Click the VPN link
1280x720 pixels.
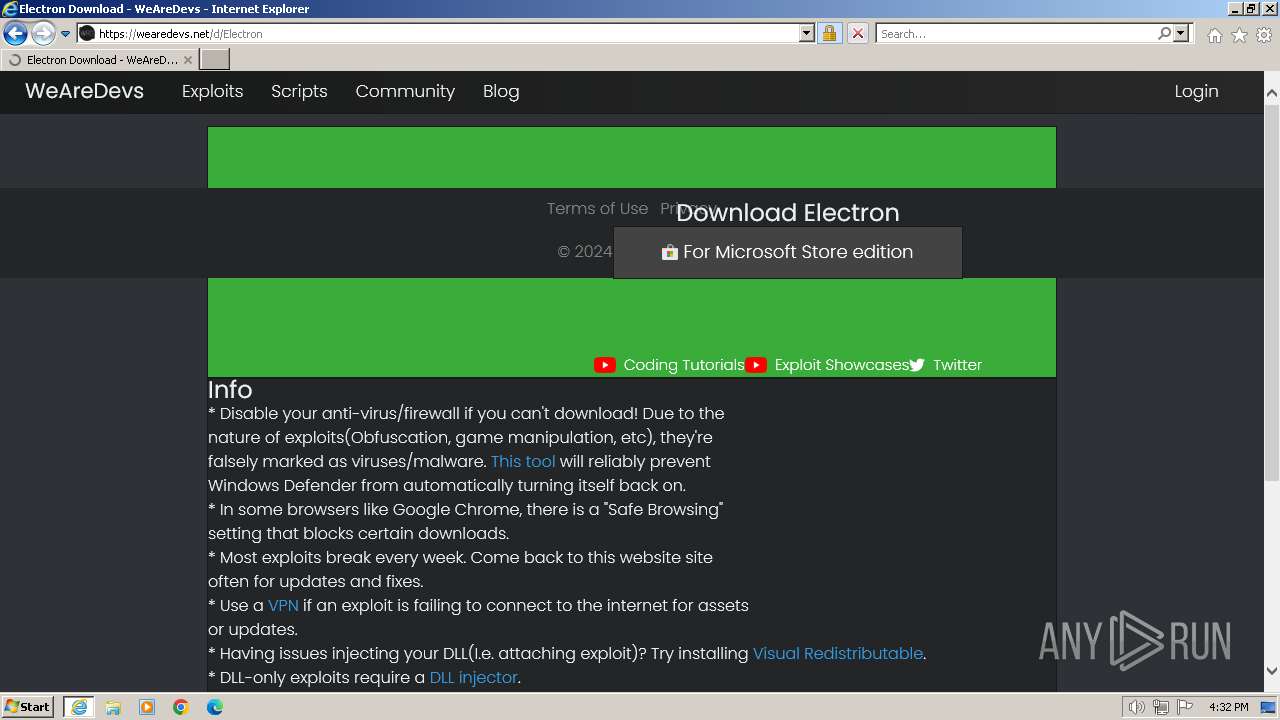click(283, 605)
